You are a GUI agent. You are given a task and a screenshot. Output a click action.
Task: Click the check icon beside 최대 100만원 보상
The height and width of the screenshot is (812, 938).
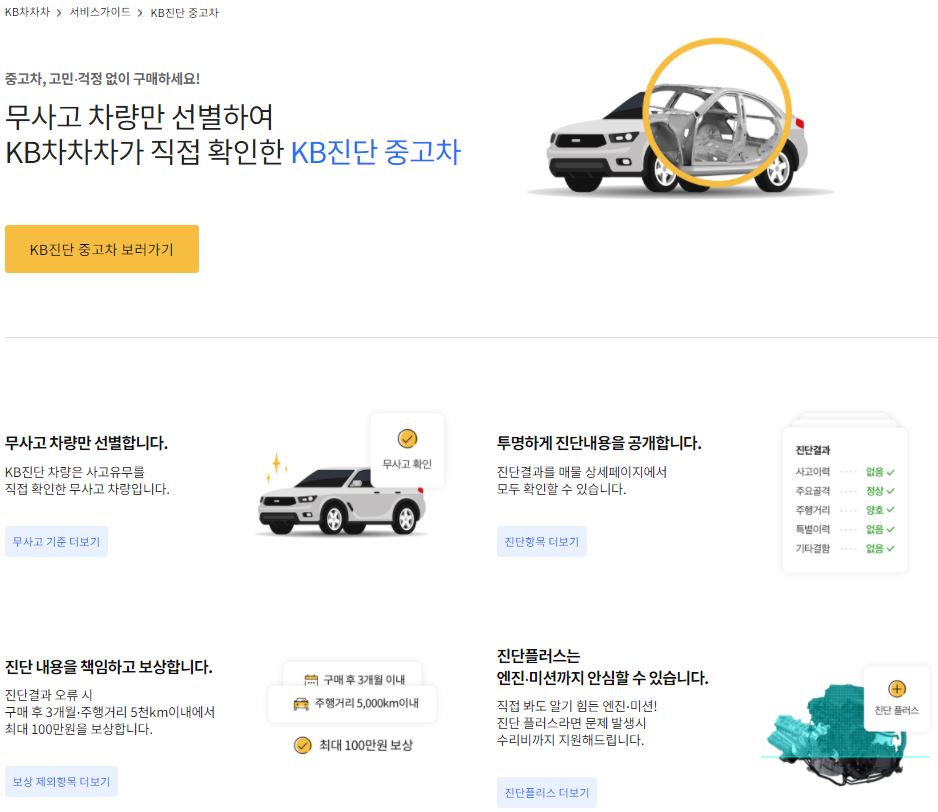[x=303, y=746]
